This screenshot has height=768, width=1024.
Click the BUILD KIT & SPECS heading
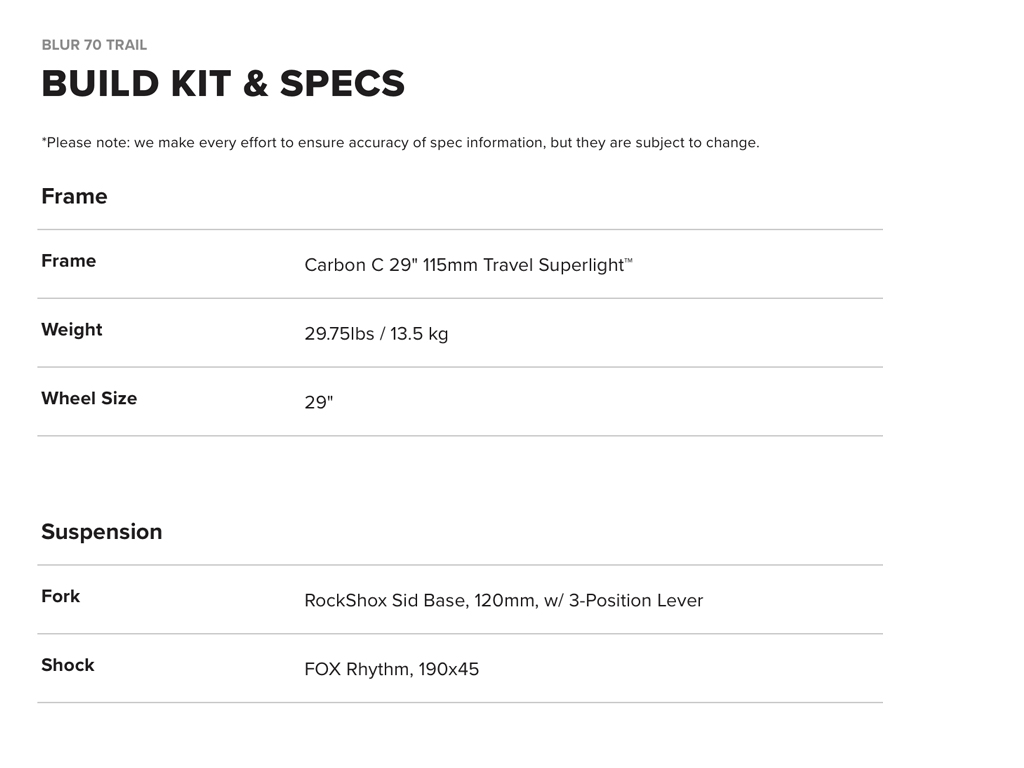click(223, 84)
